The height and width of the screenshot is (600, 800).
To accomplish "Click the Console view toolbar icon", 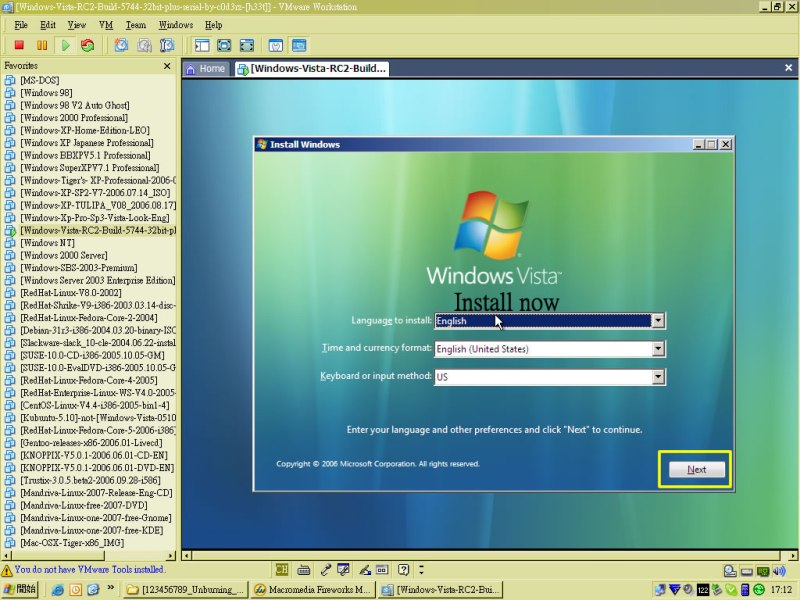I will (299, 45).
